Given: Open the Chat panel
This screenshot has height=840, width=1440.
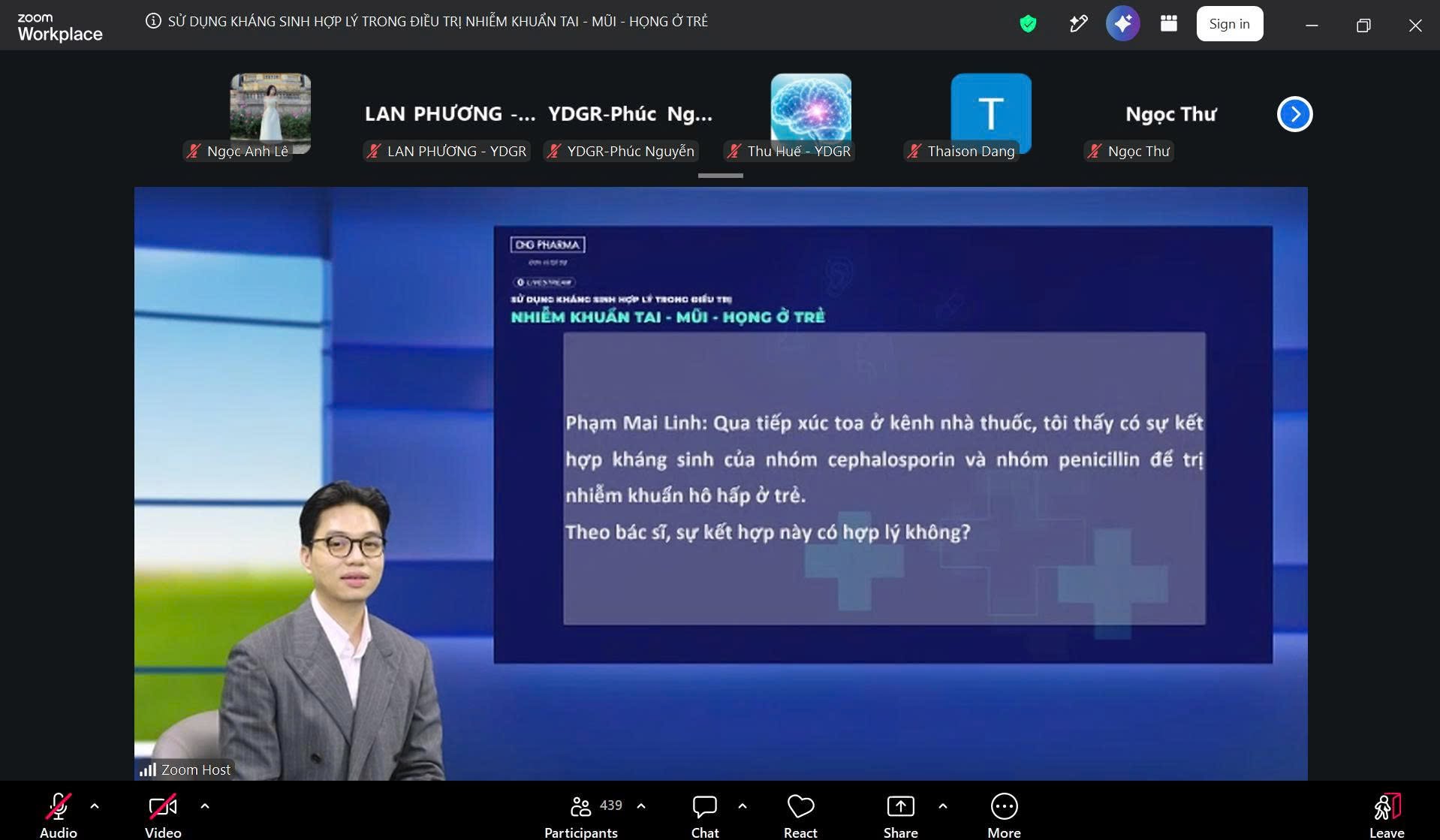Looking at the screenshot, I should pyautogui.click(x=705, y=815).
